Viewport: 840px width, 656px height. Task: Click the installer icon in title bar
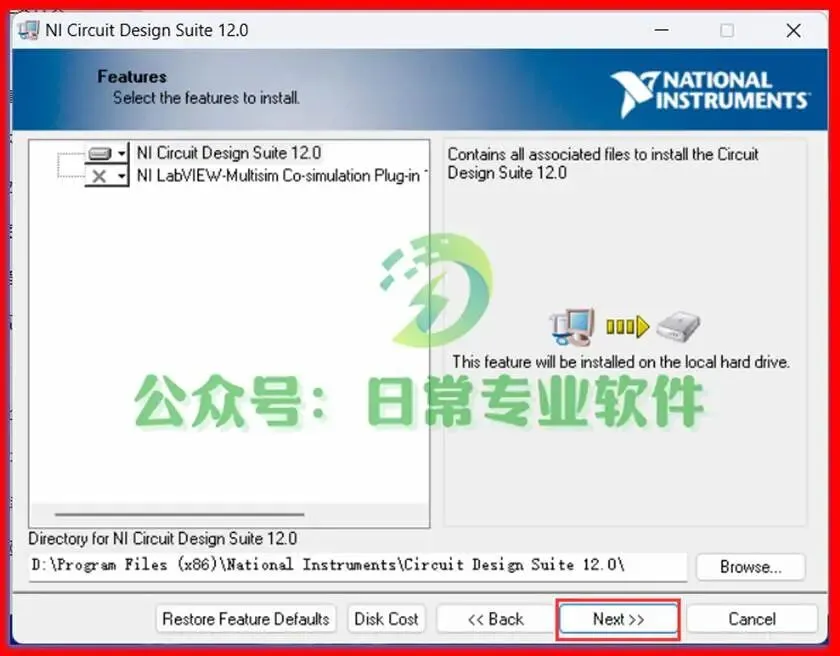point(28,30)
